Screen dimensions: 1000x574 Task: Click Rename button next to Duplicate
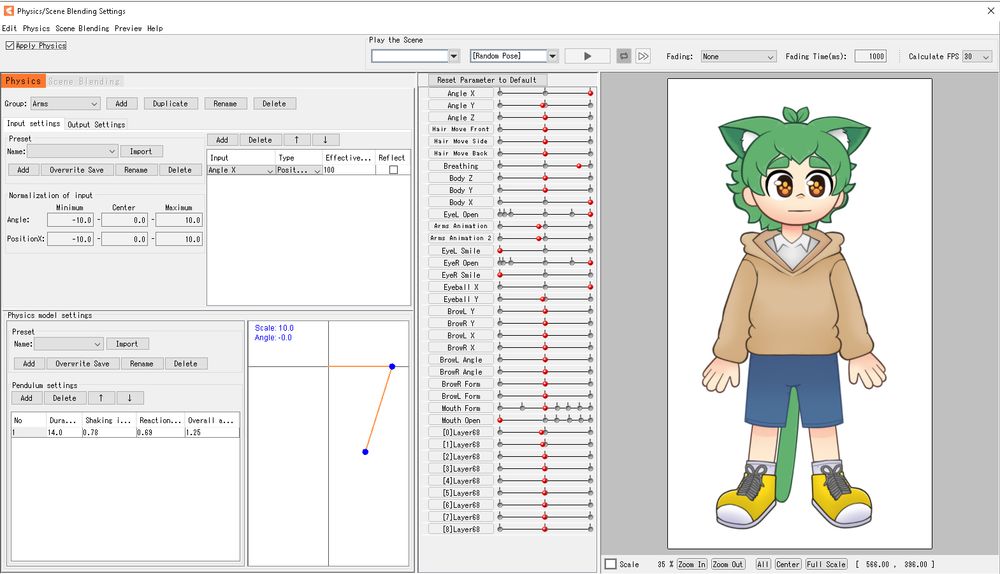[x=225, y=103]
